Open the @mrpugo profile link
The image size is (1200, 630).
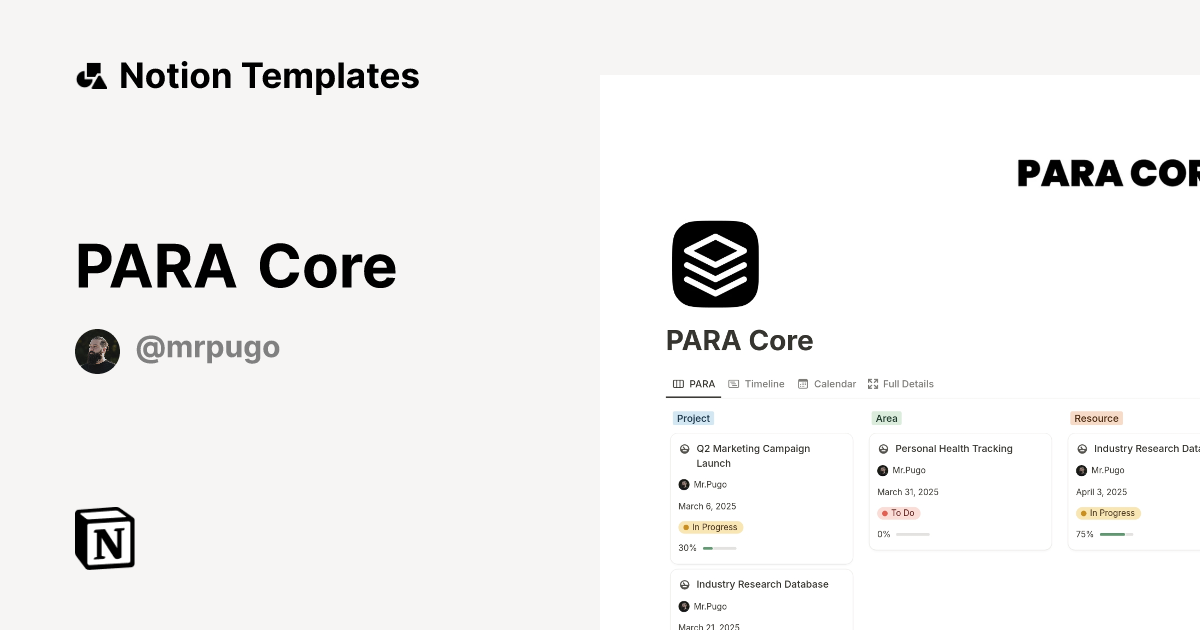(208, 347)
